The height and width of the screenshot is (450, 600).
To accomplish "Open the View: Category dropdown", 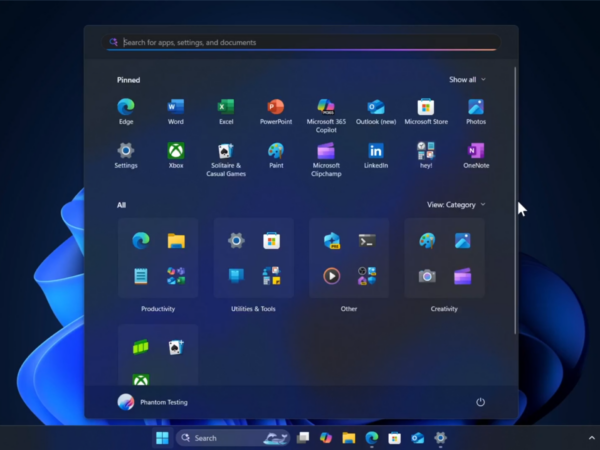I will (456, 205).
